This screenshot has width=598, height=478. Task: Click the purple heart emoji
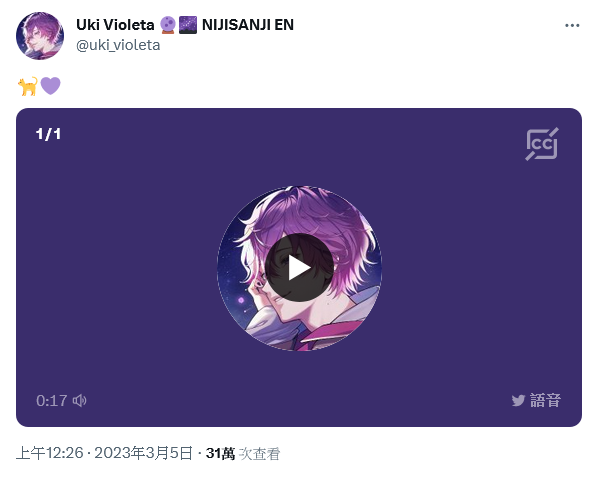point(51,86)
